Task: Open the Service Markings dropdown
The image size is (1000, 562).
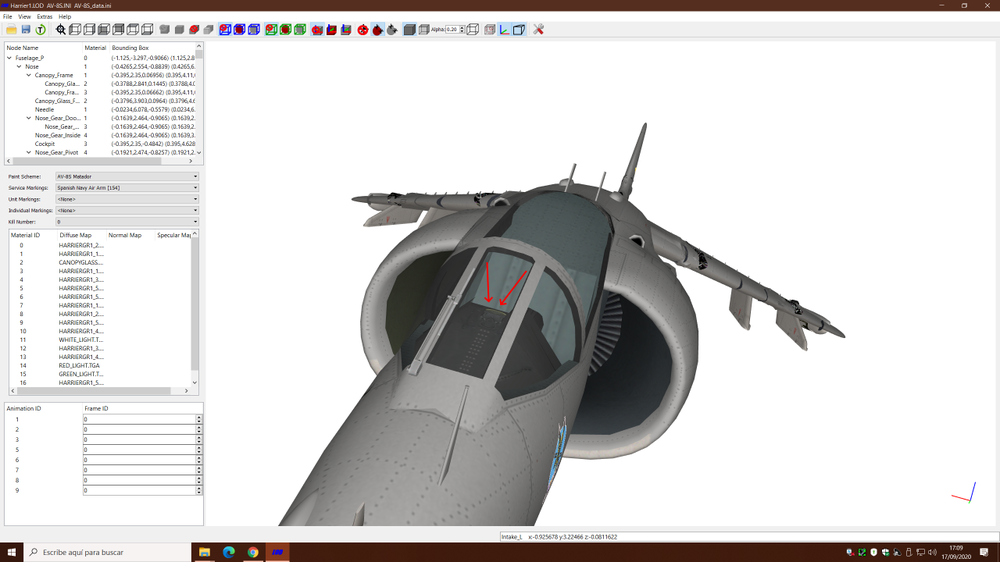Action: pos(127,188)
